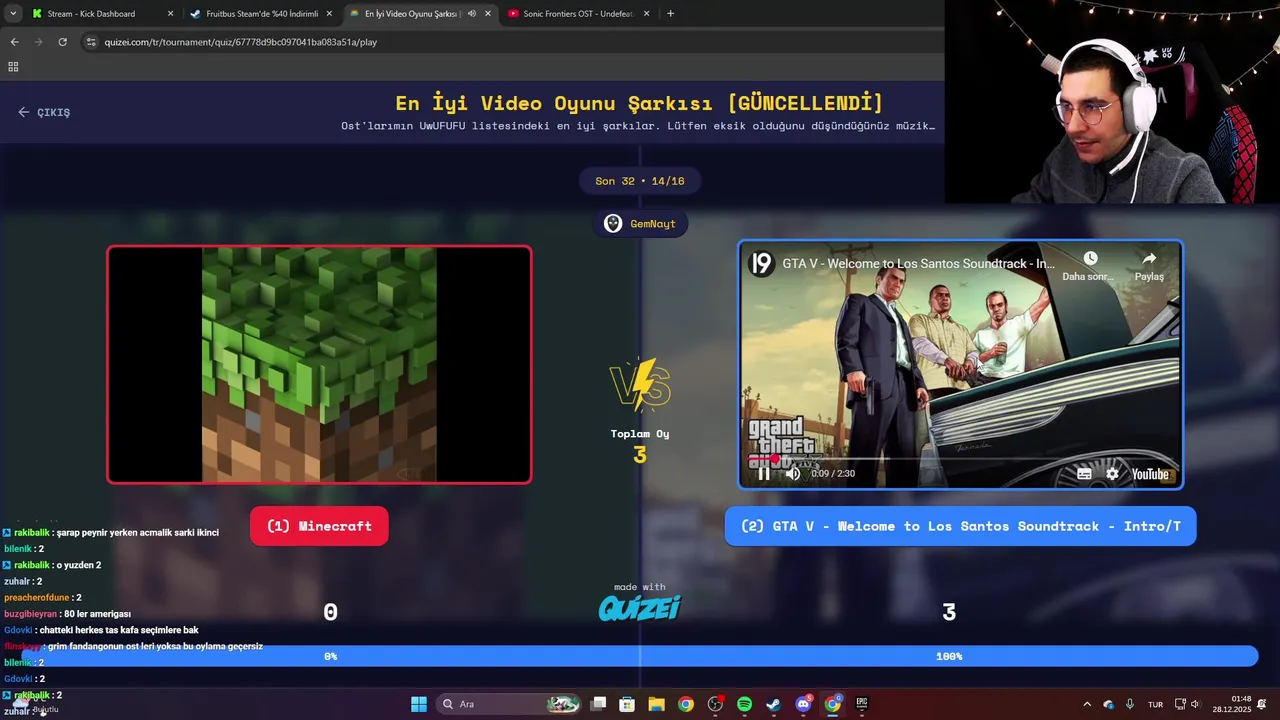Click chat message from preacherofdune

pos(43,598)
